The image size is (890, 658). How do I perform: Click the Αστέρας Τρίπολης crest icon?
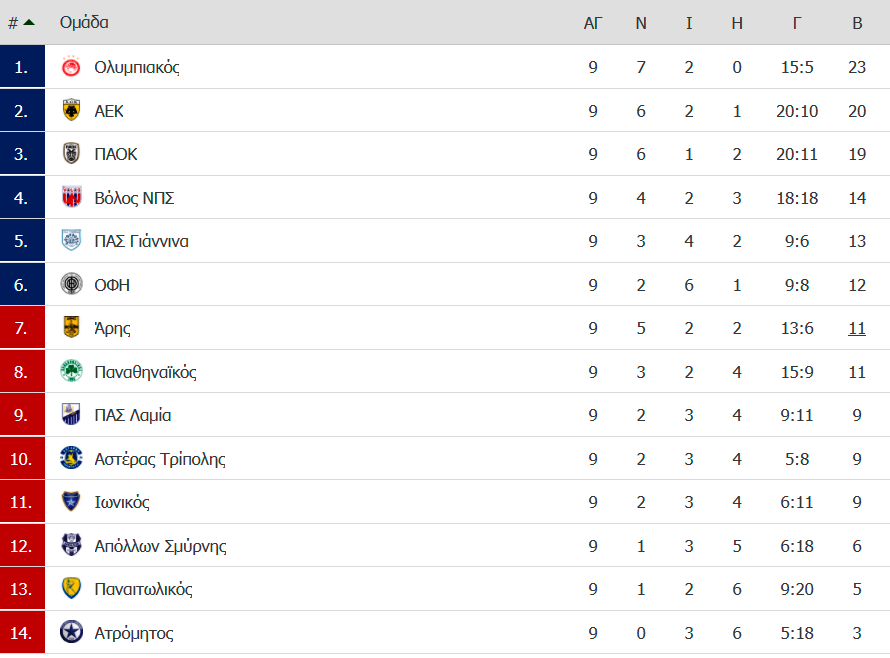[71, 458]
